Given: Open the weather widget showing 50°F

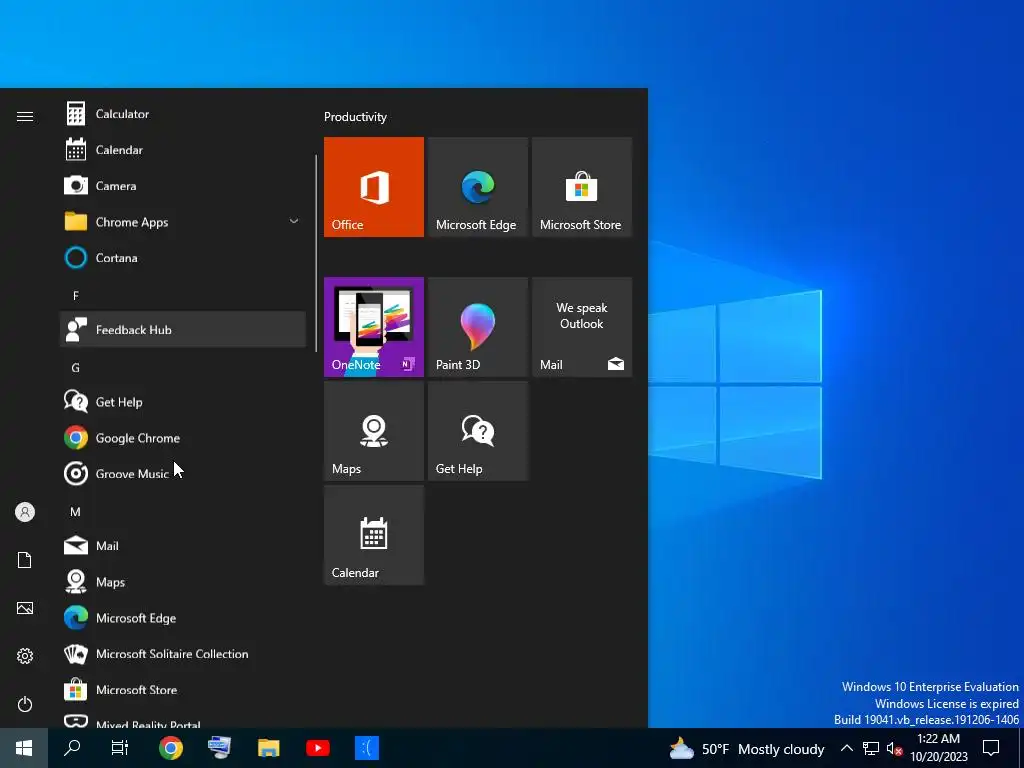Looking at the screenshot, I should tap(746, 748).
